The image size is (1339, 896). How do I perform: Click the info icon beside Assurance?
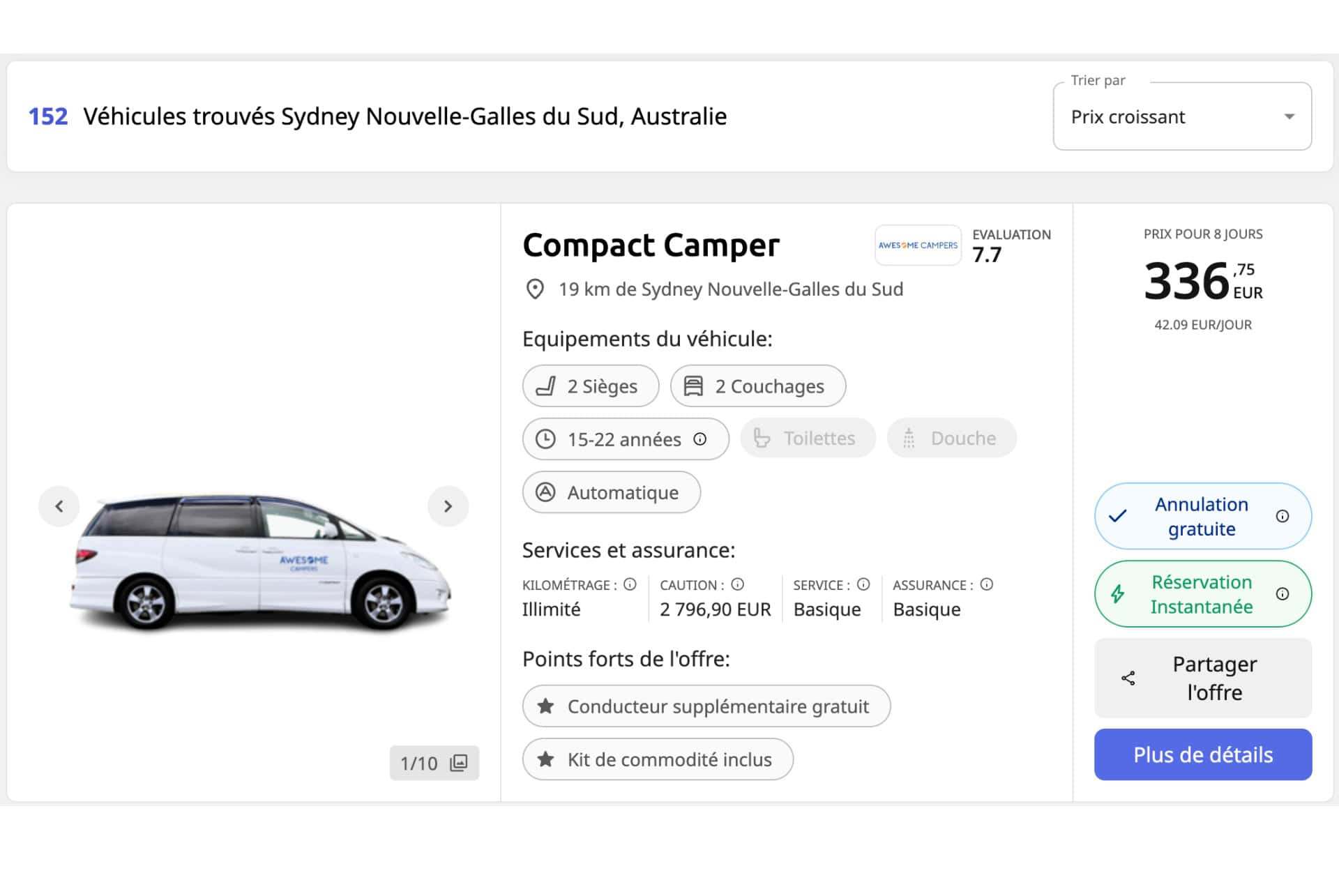(x=986, y=584)
